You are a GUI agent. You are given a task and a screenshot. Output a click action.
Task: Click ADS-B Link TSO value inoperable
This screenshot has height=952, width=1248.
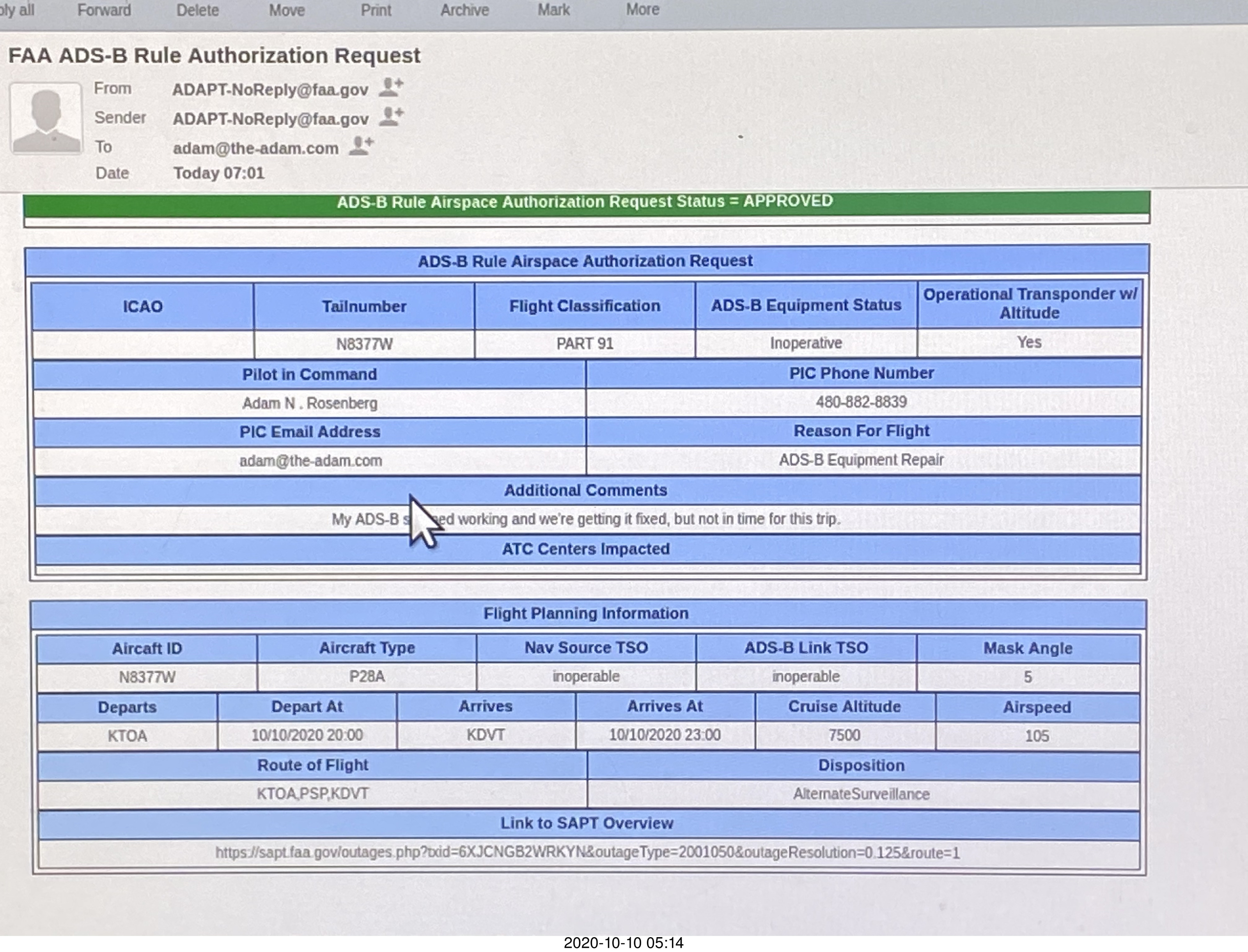pyautogui.click(x=806, y=676)
